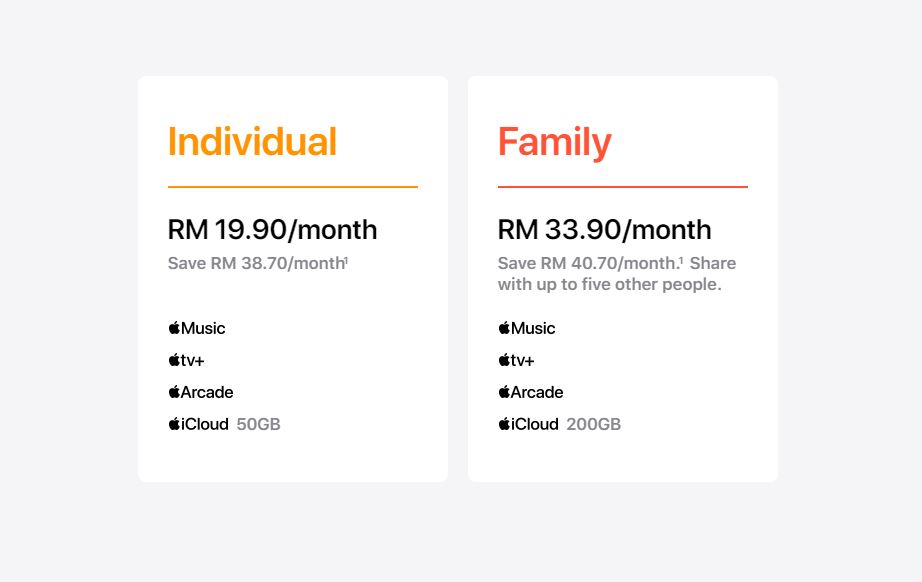Click the Apple tv+ logo in the Family plan

516,360
